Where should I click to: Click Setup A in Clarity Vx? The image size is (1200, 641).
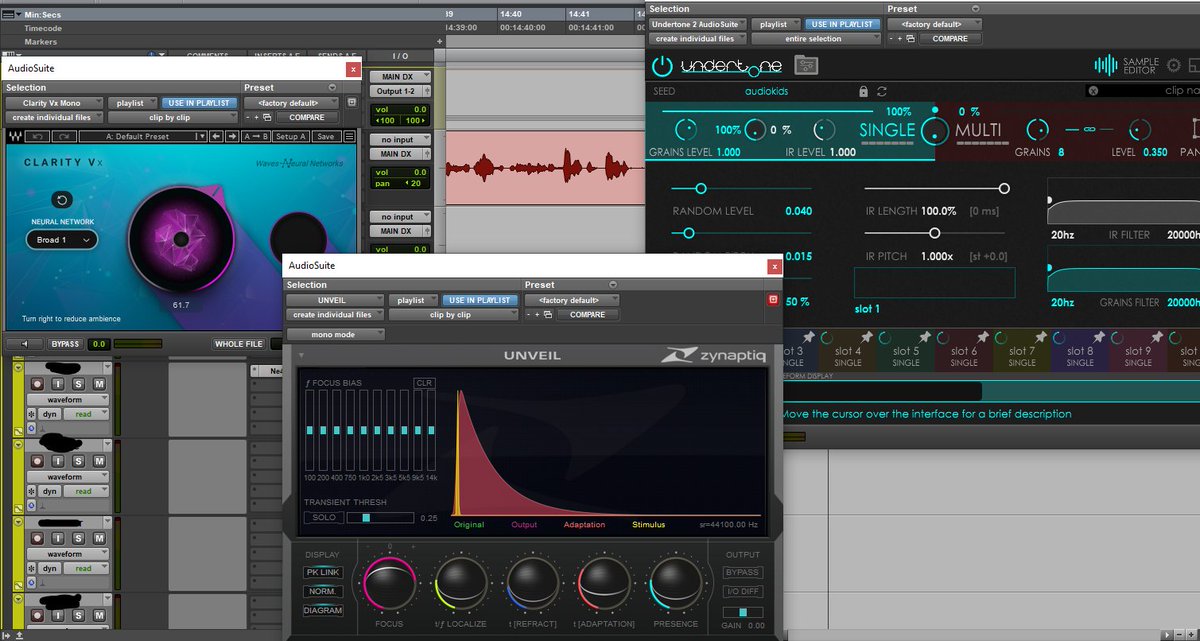click(x=291, y=136)
